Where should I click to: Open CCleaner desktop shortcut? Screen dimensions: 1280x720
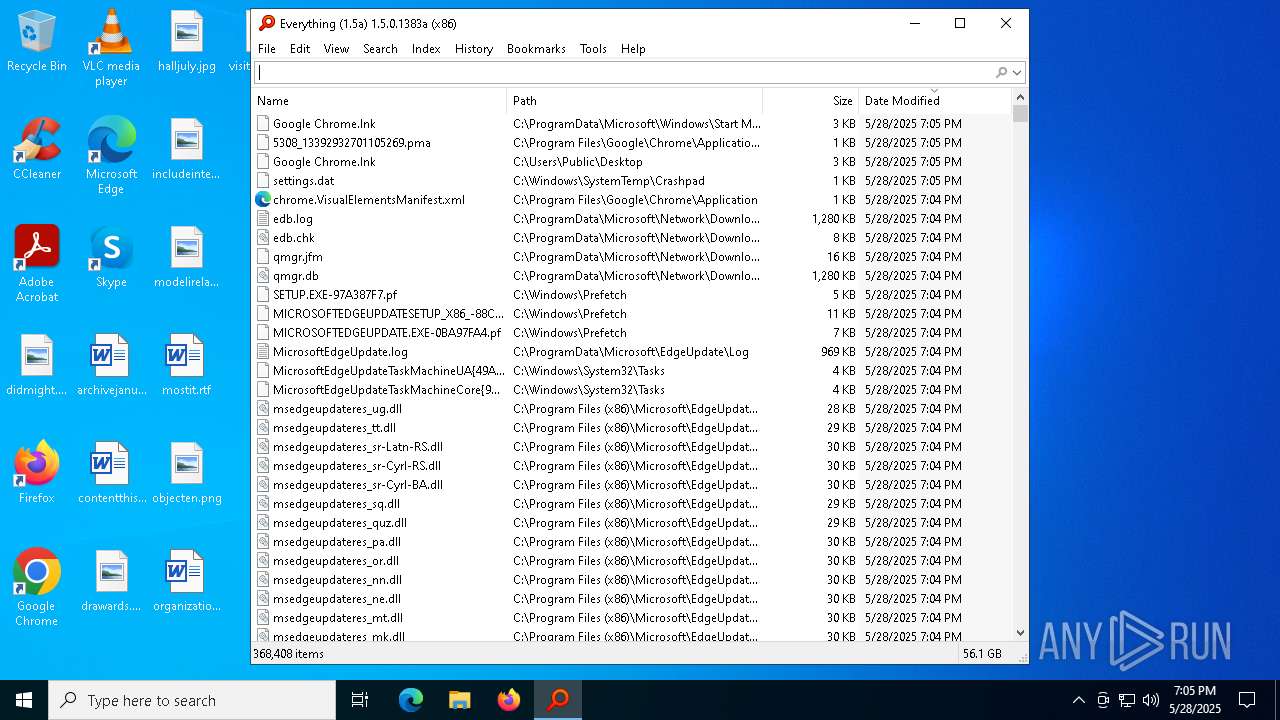37,149
